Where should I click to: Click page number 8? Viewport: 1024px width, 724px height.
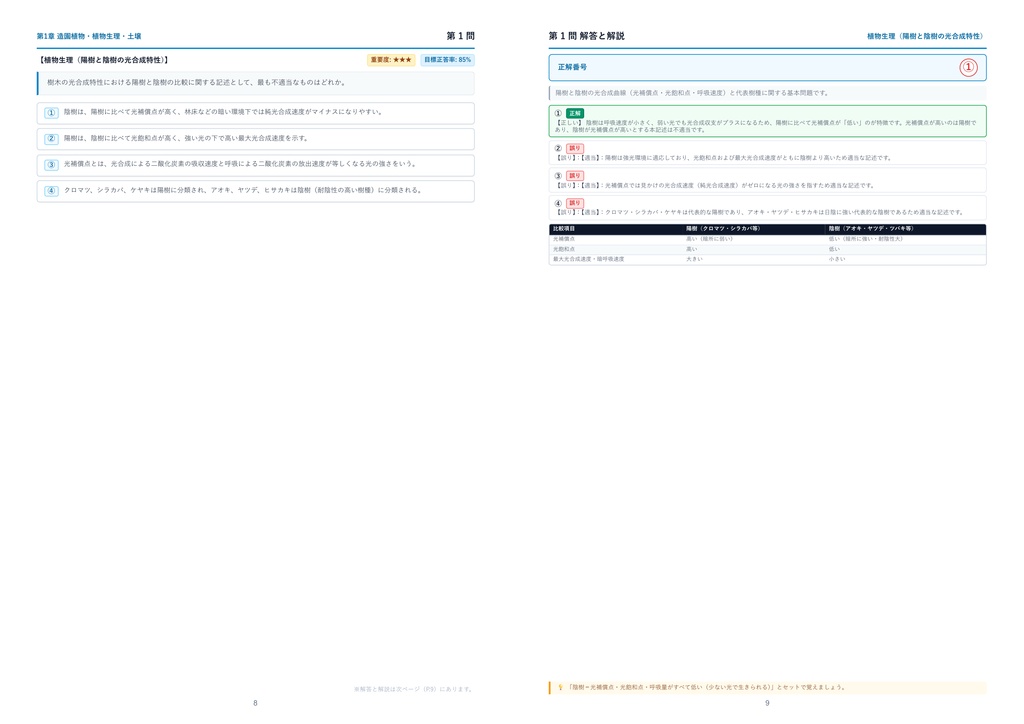255,703
